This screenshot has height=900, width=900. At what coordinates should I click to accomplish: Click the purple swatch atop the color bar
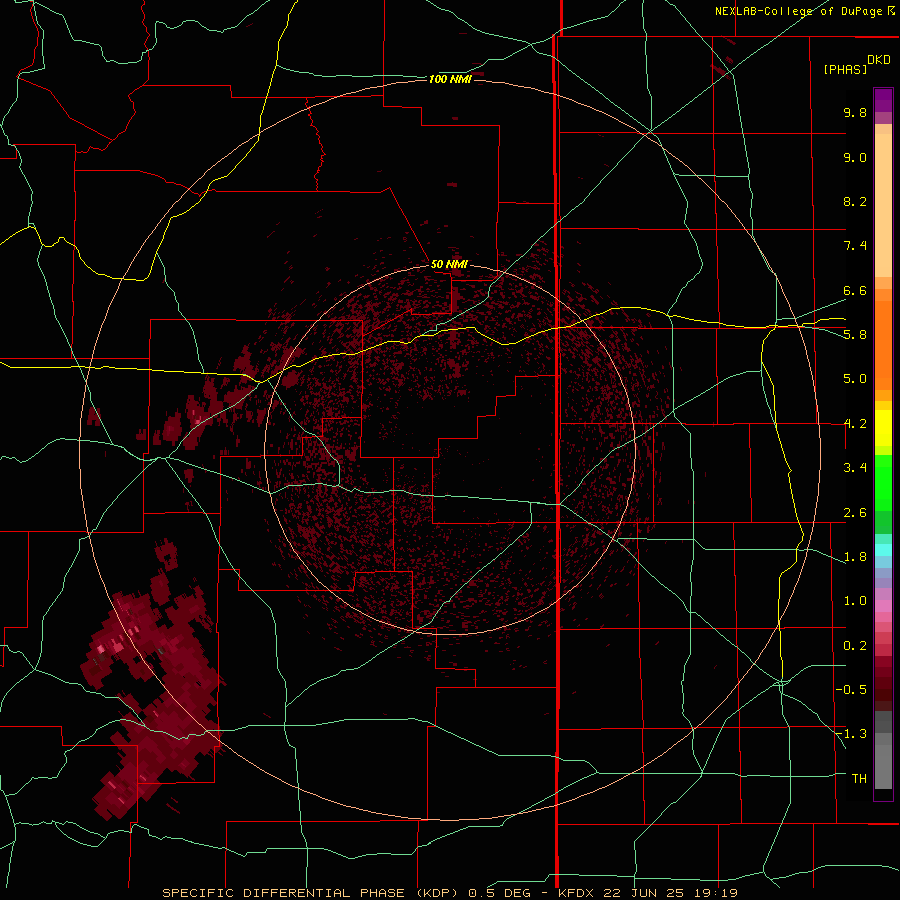coord(883,100)
